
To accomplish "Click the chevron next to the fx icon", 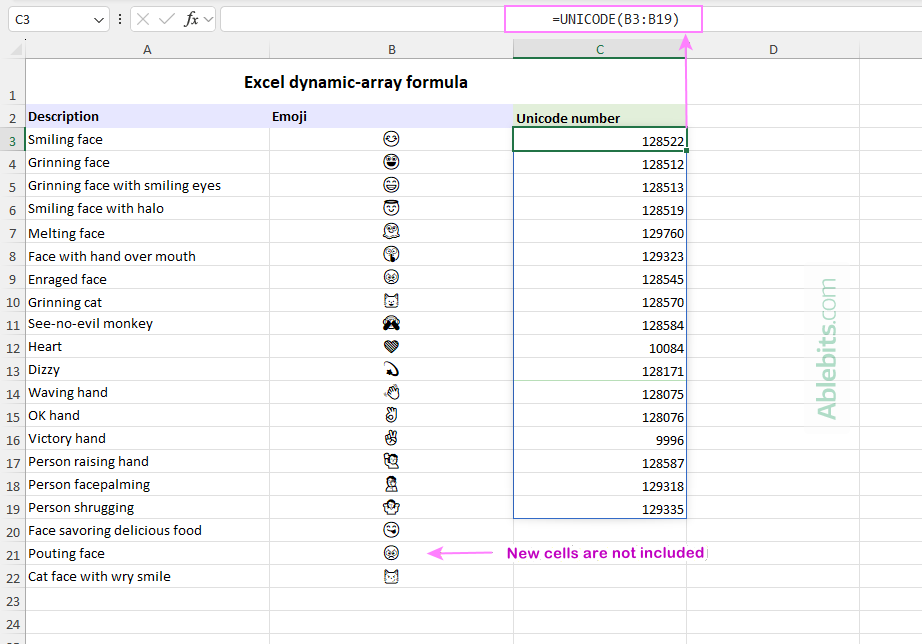I will pos(208,18).
